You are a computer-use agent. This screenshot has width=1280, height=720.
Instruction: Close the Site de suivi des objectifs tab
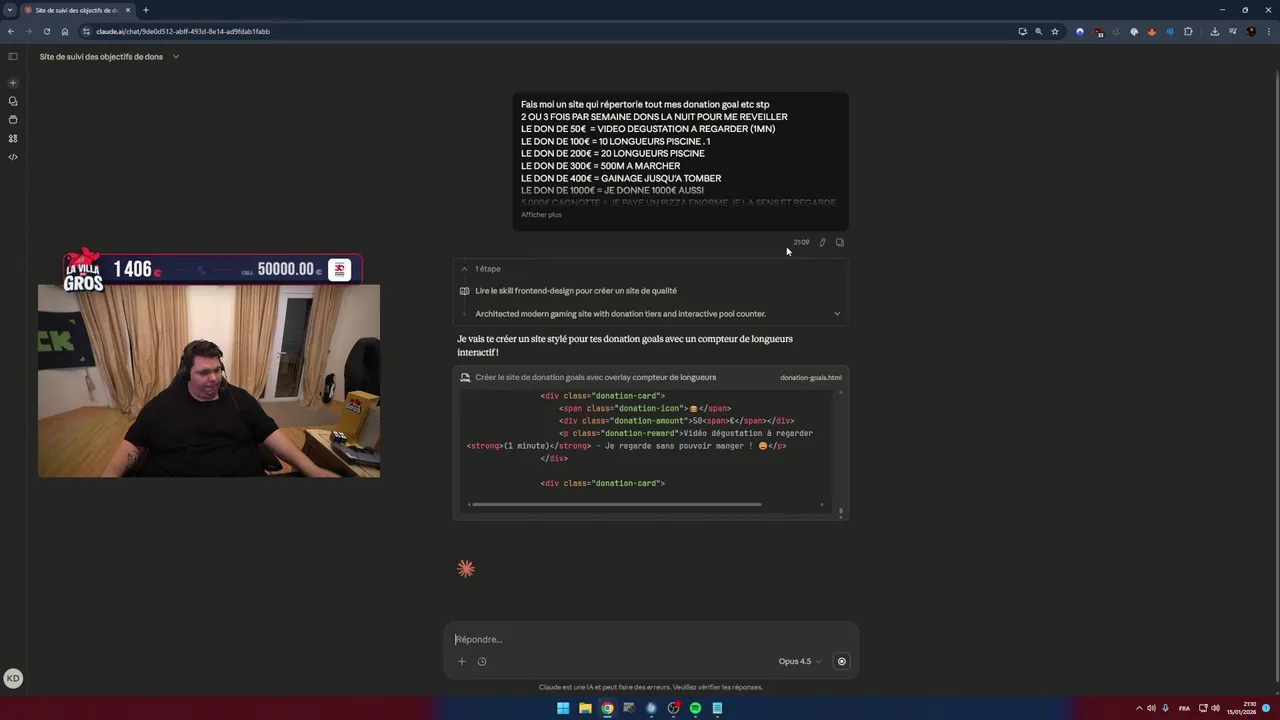pos(128,10)
